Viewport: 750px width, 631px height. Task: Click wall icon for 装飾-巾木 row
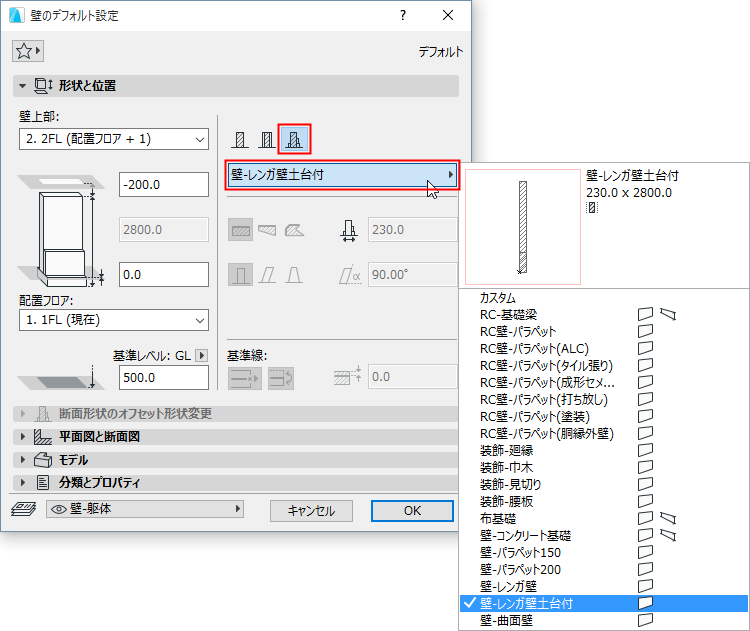[x=645, y=466]
